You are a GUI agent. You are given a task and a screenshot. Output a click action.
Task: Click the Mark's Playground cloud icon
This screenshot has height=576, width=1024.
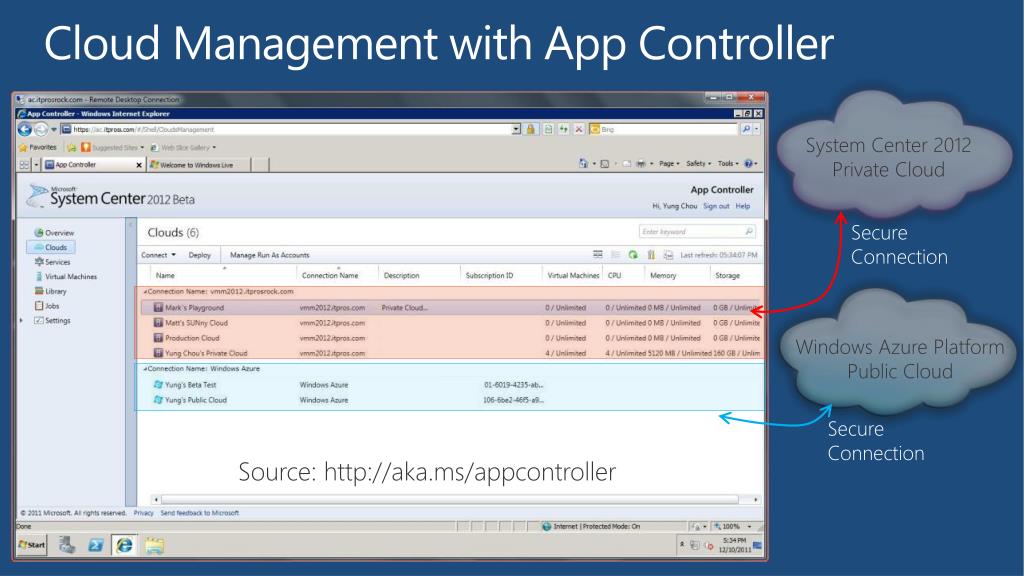coord(158,308)
